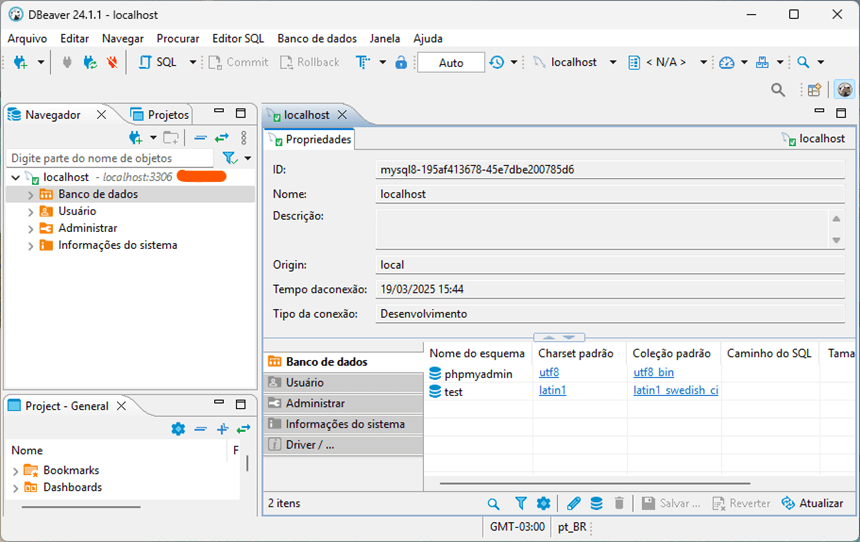Expand Informações do sistema tree node

pyautogui.click(x=31, y=246)
